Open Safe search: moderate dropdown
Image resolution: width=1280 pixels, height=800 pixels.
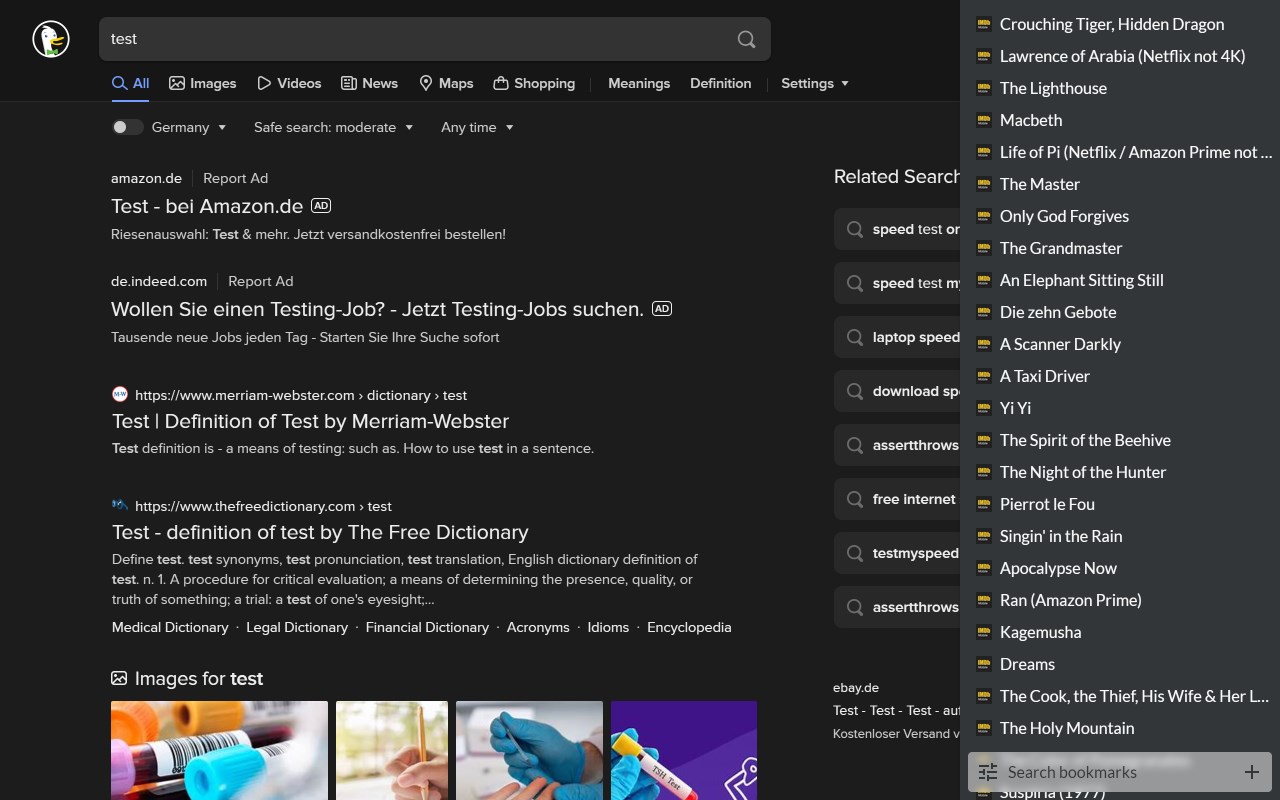(x=333, y=127)
